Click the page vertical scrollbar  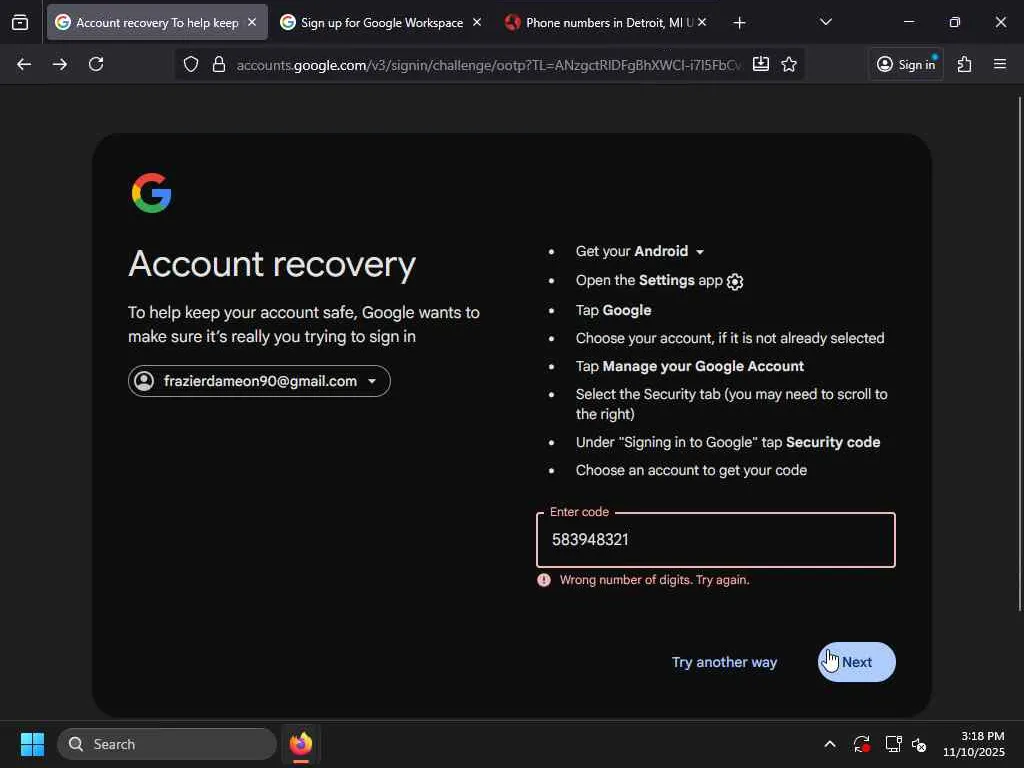click(1019, 353)
